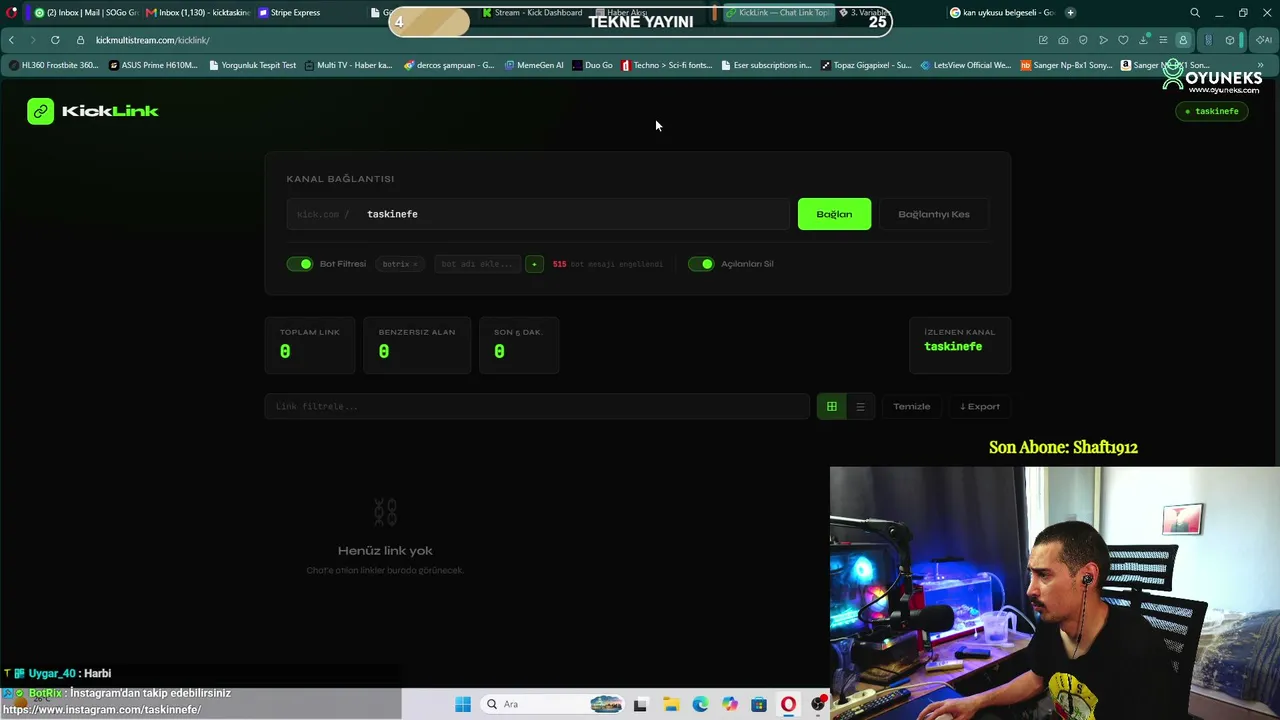Open the kan uykusu belgeseli Google tab
Screen dimensions: 1280x720
[1002, 13]
